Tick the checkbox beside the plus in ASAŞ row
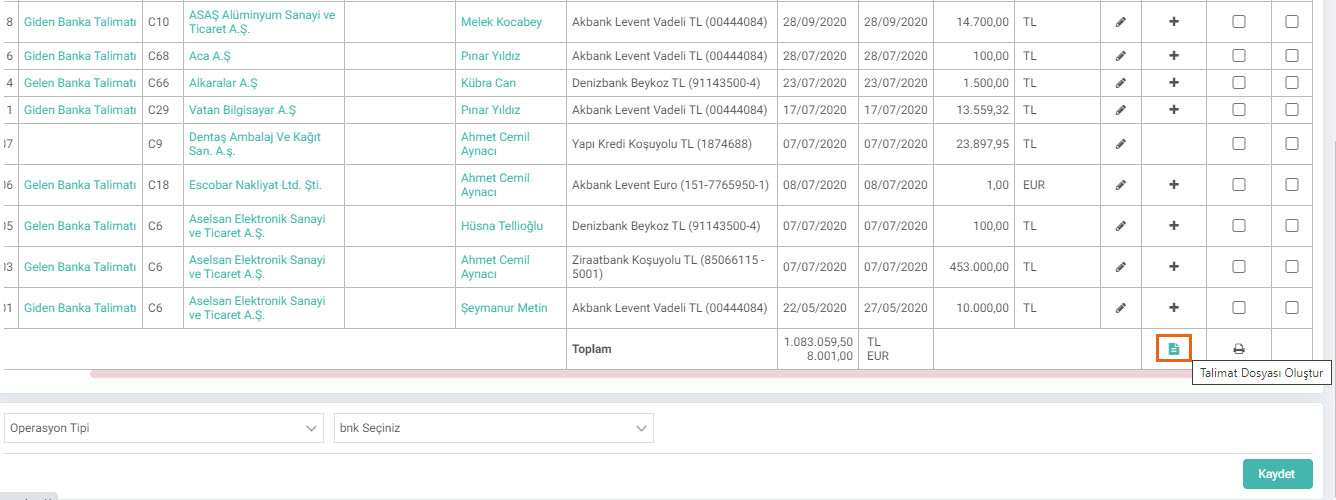Screen dimensions: 1336x500 [x=1239, y=22]
